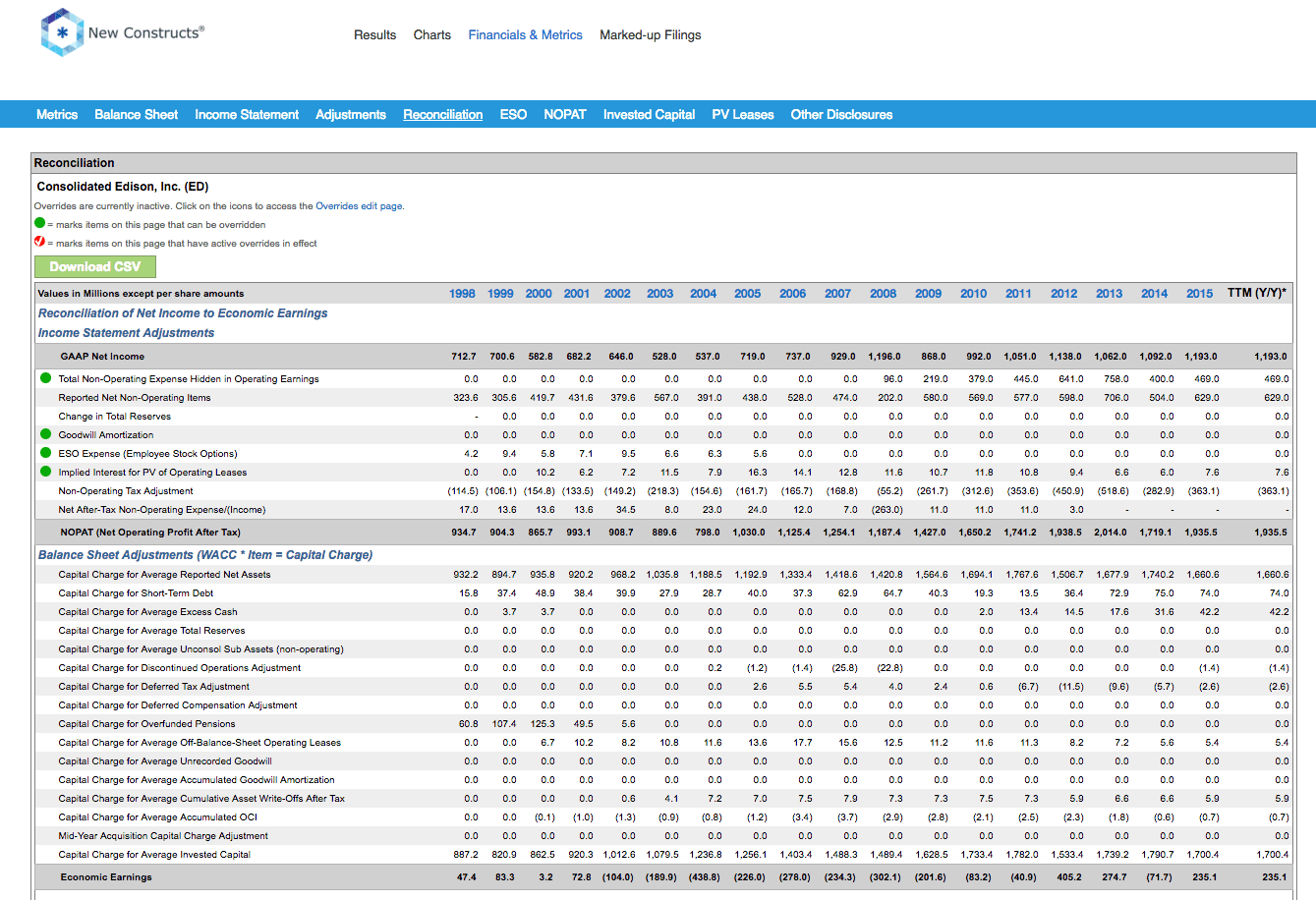Click the green legend dot for overridable items
This screenshot has width=1316, height=900.
(39, 223)
